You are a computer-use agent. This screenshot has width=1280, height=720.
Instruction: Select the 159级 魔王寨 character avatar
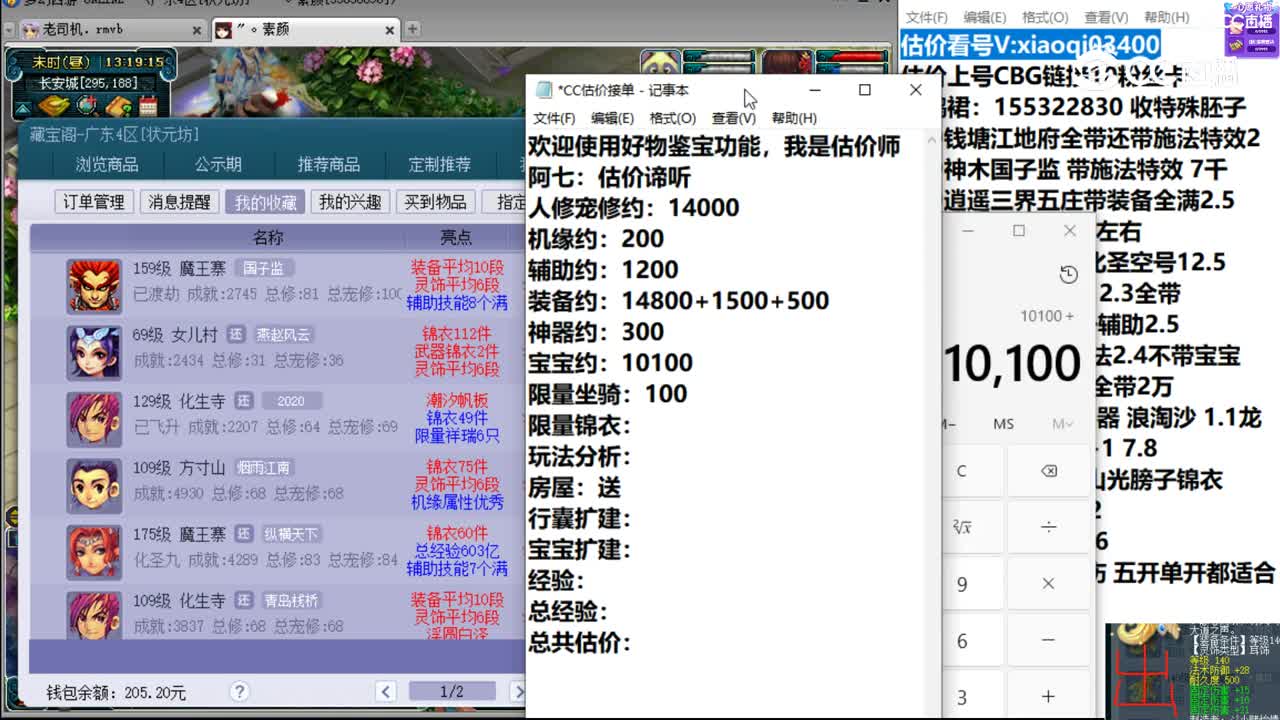pyautogui.click(x=94, y=286)
